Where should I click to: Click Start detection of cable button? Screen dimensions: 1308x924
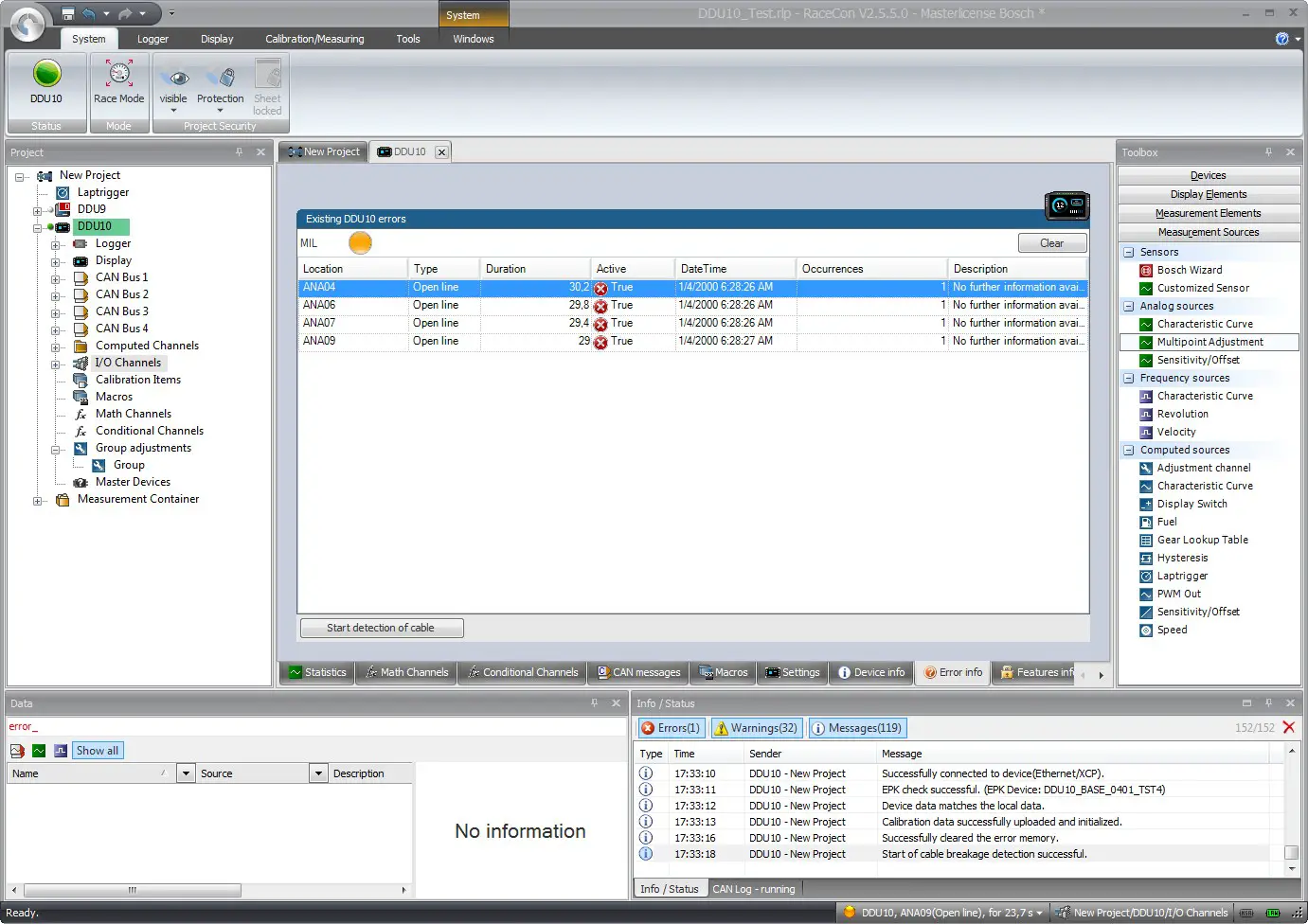(x=382, y=628)
